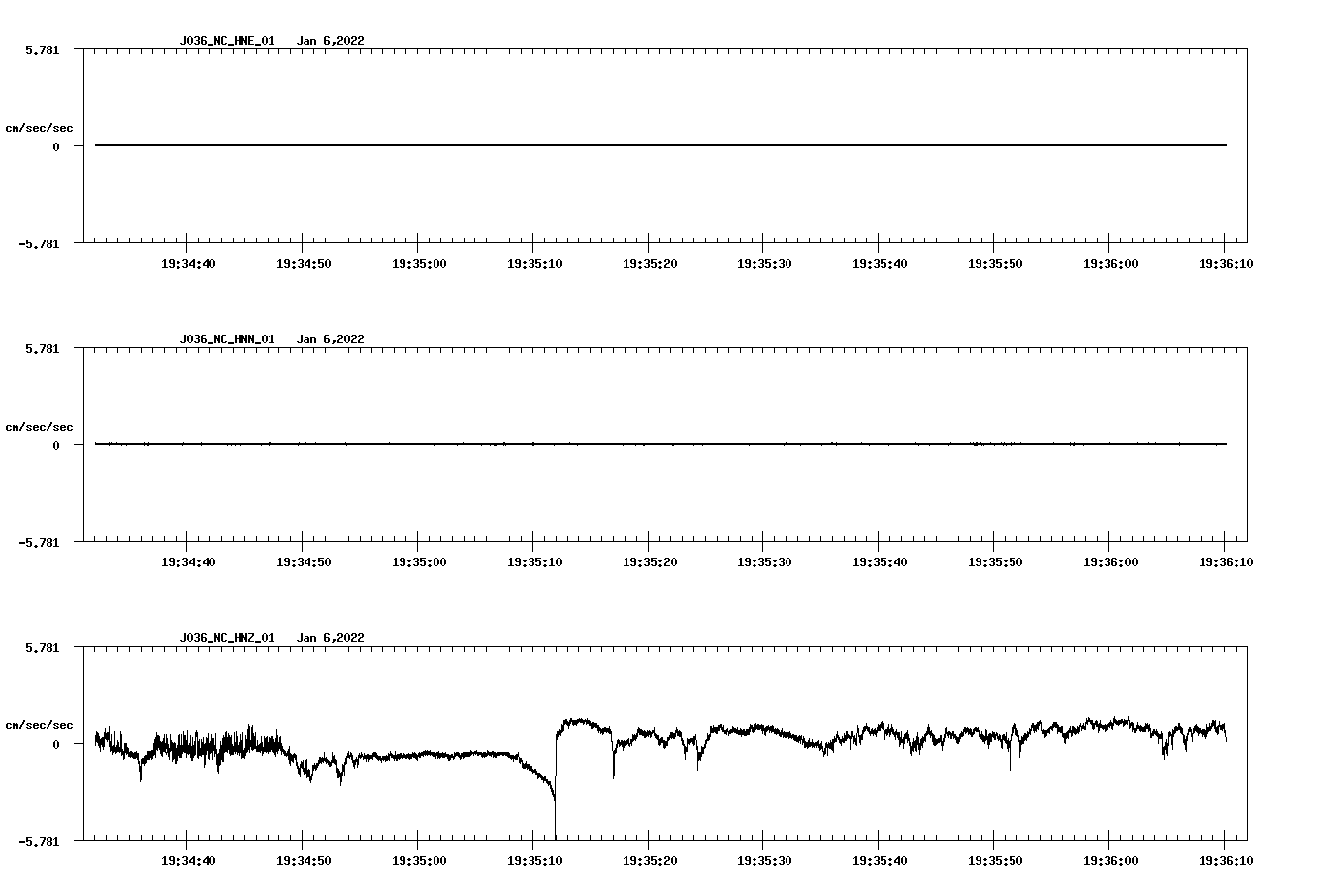
Task: Click the J036_NC_HNZ_01 plot title
Action: click(x=227, y=638)
